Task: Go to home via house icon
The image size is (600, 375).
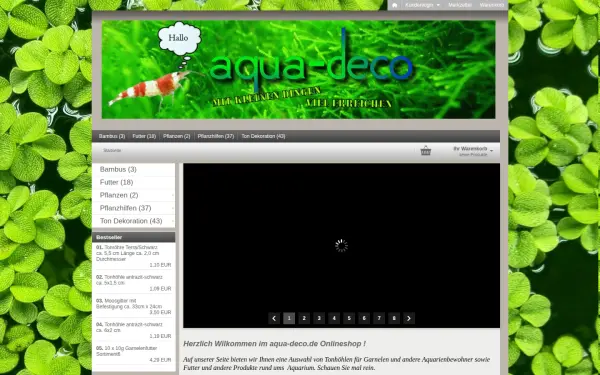Action: tap(395, 5)
